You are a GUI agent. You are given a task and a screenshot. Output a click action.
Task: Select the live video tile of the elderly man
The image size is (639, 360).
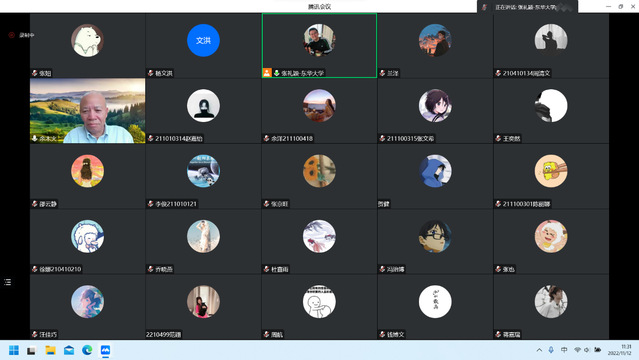click(88, 111)
